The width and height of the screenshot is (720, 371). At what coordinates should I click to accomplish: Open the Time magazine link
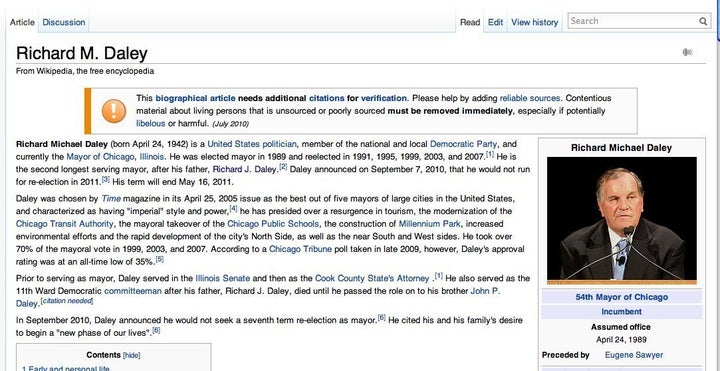(111, 199)
